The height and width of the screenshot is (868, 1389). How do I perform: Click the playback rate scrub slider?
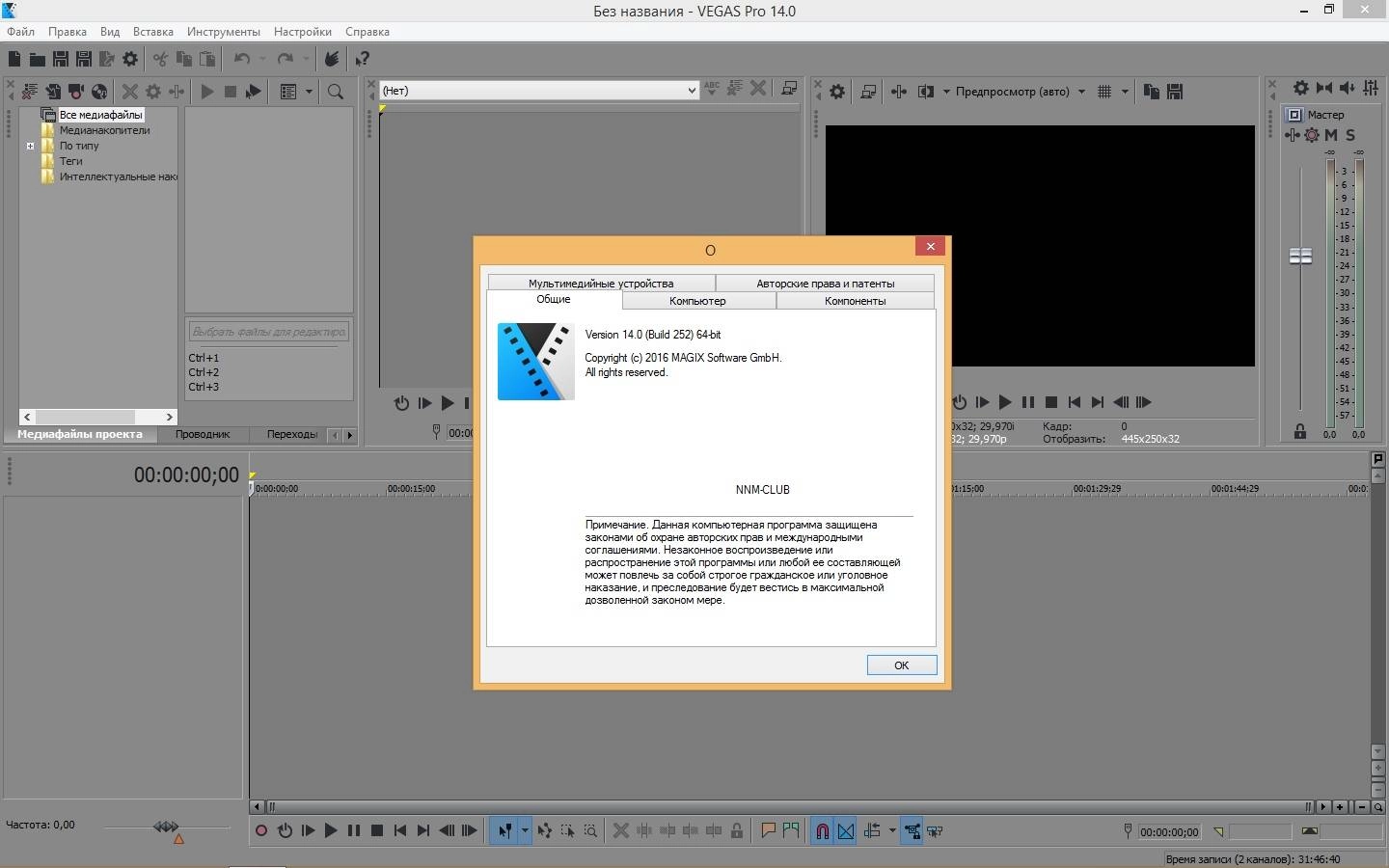[x=166, y=827]
